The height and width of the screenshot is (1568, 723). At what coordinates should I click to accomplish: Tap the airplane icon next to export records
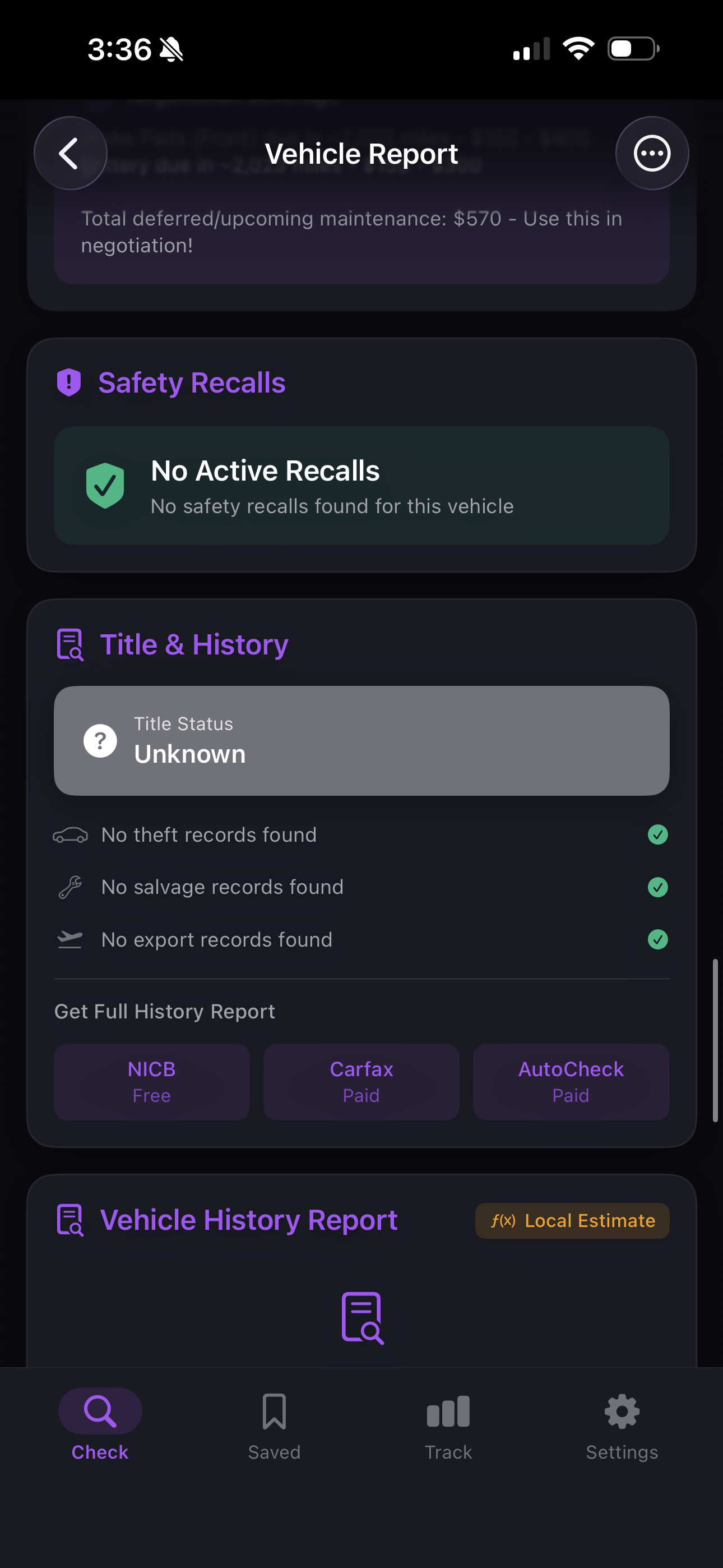pos(70,939)
